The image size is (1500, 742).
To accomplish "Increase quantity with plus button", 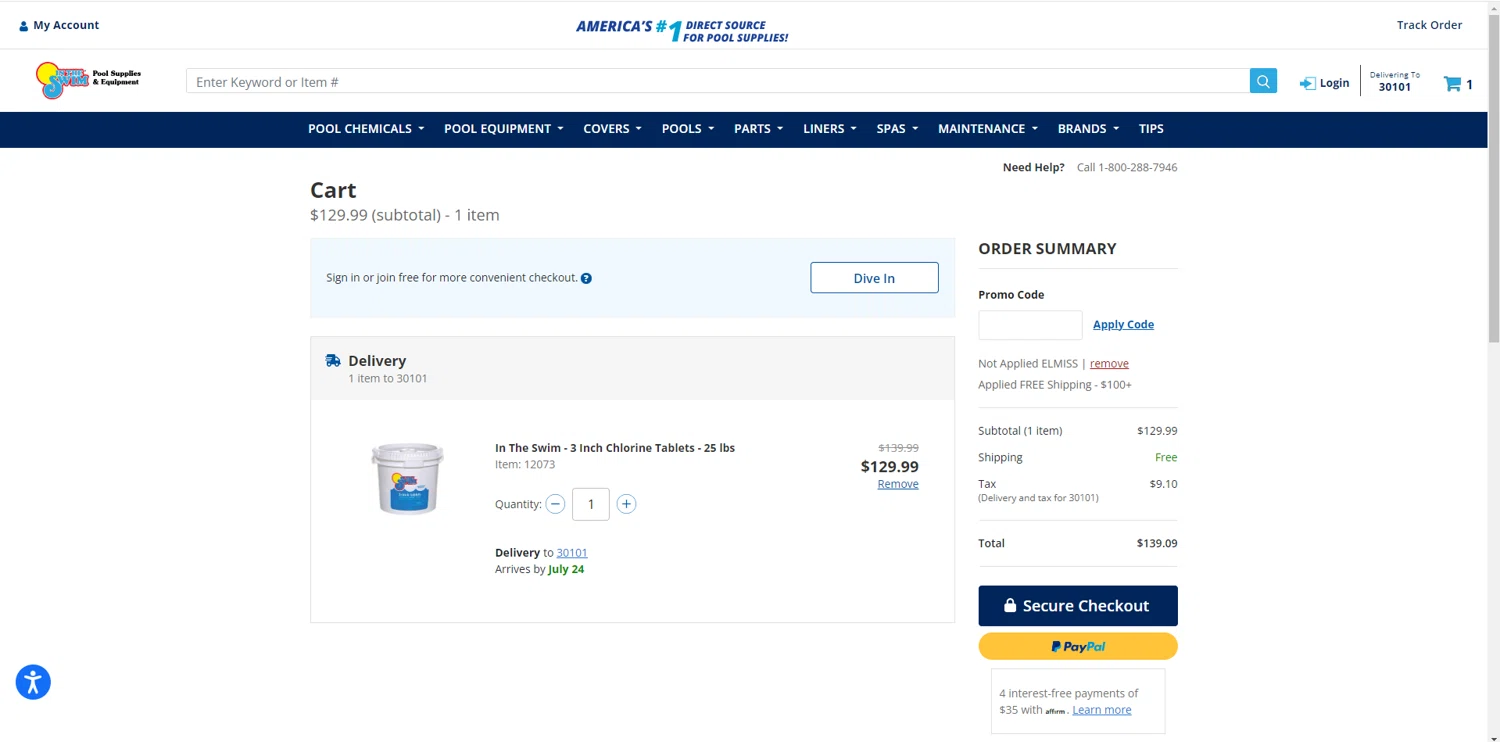I will [x=626, y=504].
